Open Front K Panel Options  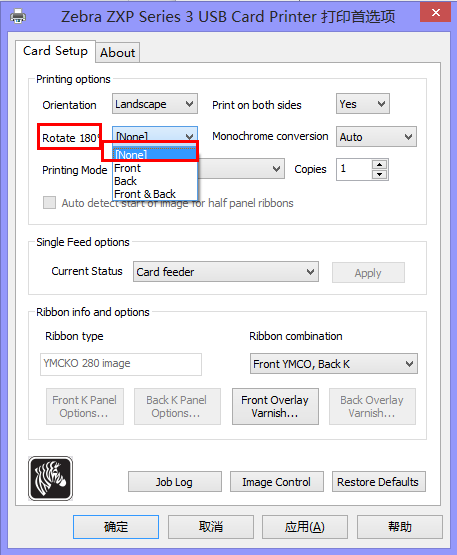pos(85,406)
